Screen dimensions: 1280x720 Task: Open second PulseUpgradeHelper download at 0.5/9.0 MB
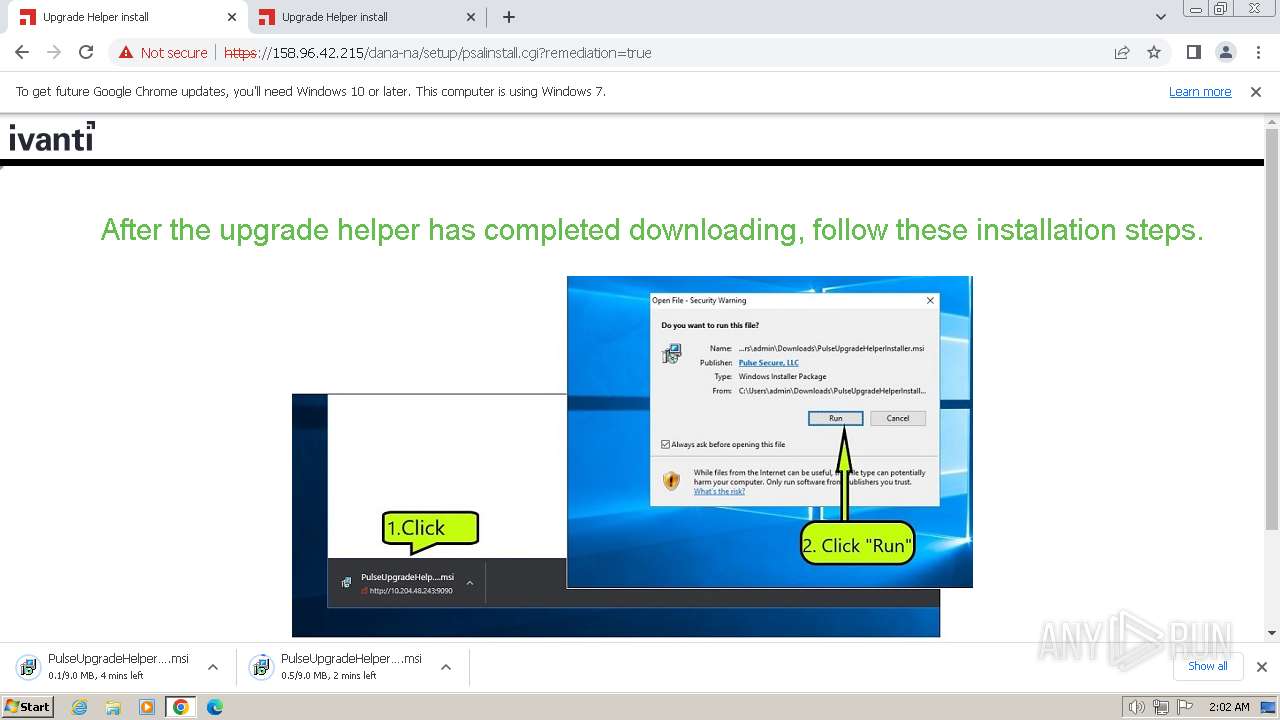351,666
